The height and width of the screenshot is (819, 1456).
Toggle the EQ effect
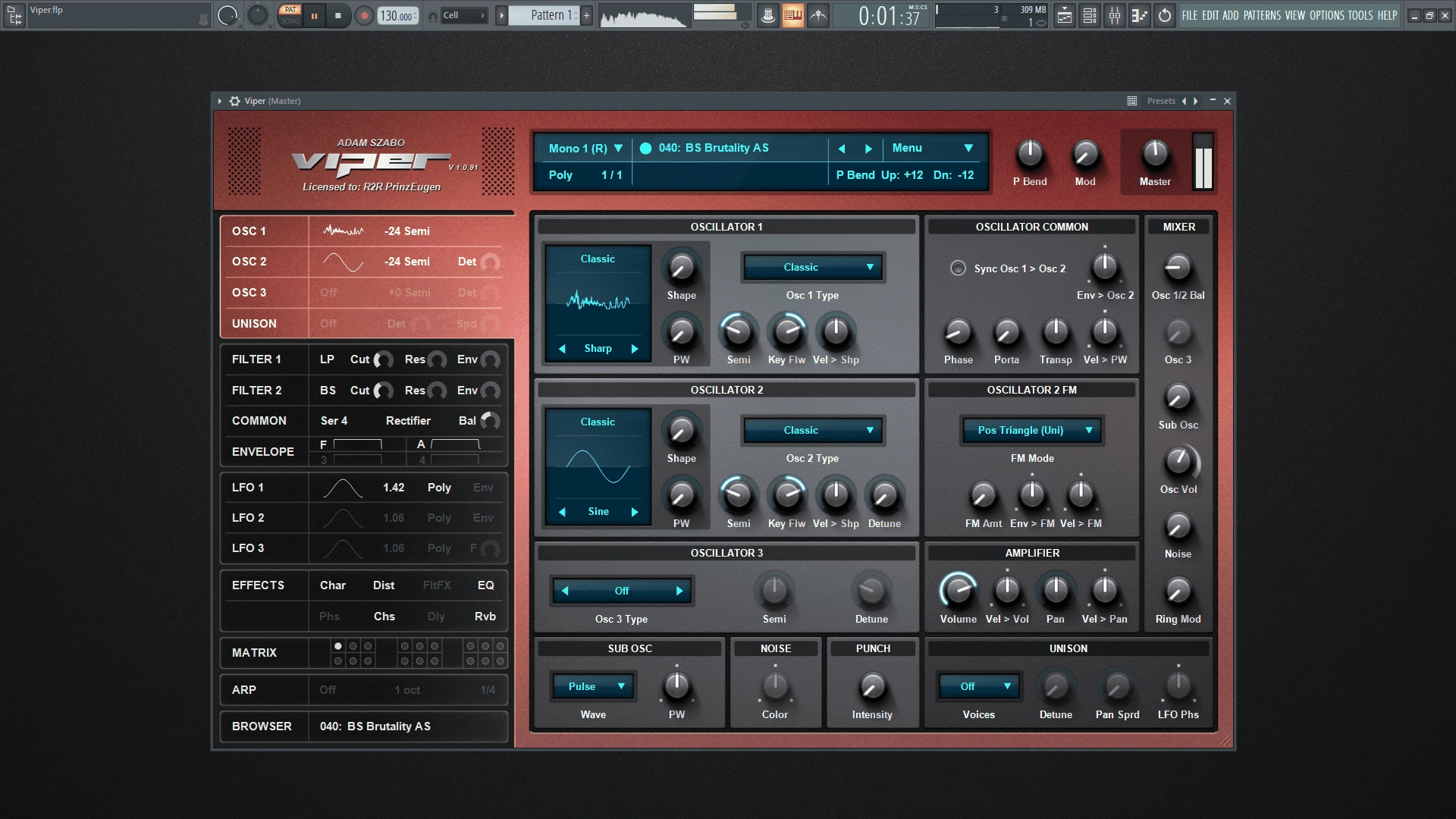[486, 585]
